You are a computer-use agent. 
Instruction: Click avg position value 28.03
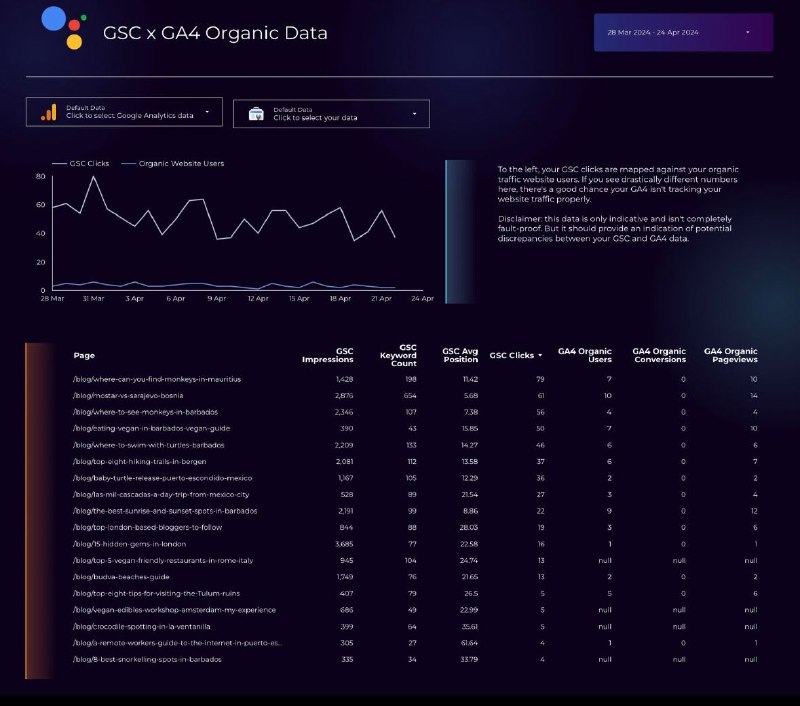click(x=469, y=527)
